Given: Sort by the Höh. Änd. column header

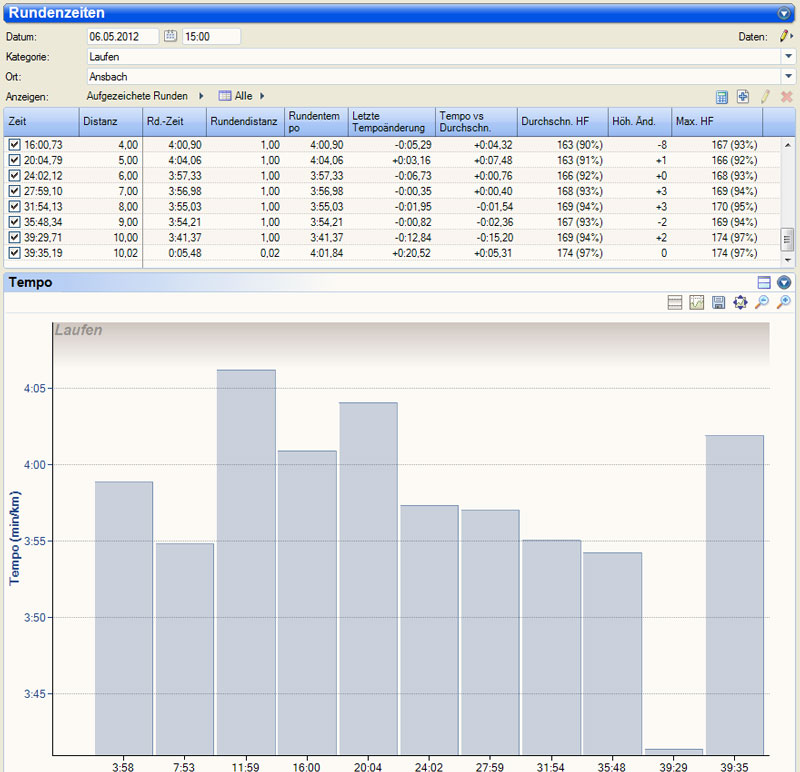Looking at the screenshot, I should [640, 121].
